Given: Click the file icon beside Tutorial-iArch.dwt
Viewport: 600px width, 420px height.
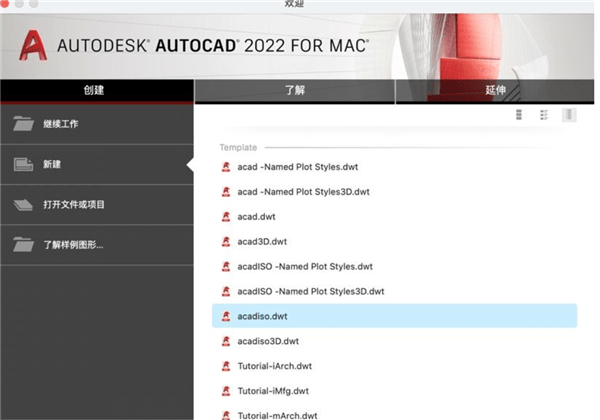Looking at the screenshot, I should point(226,366).
